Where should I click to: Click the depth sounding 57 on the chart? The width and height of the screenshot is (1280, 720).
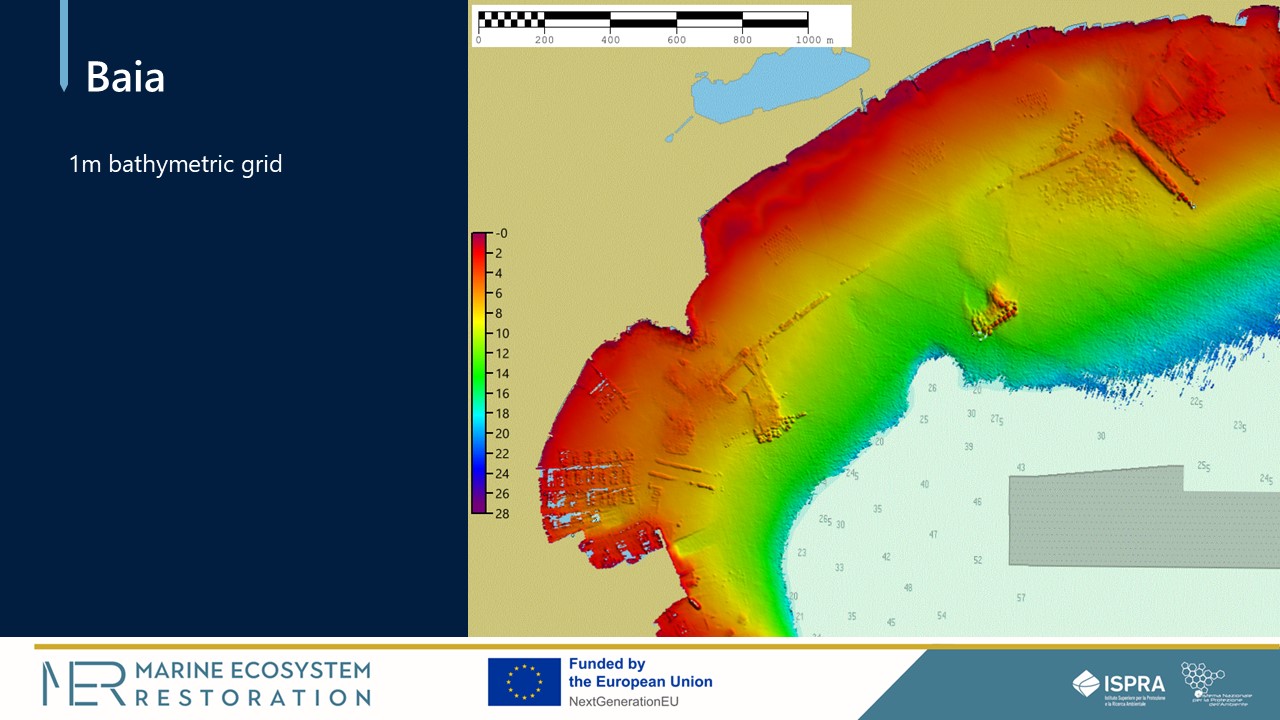click(1021, 598)
